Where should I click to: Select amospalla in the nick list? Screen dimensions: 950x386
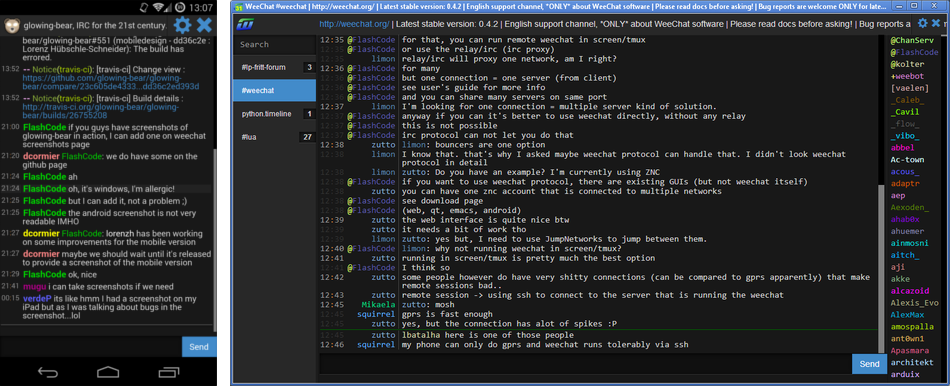click(x=912, y=327)
